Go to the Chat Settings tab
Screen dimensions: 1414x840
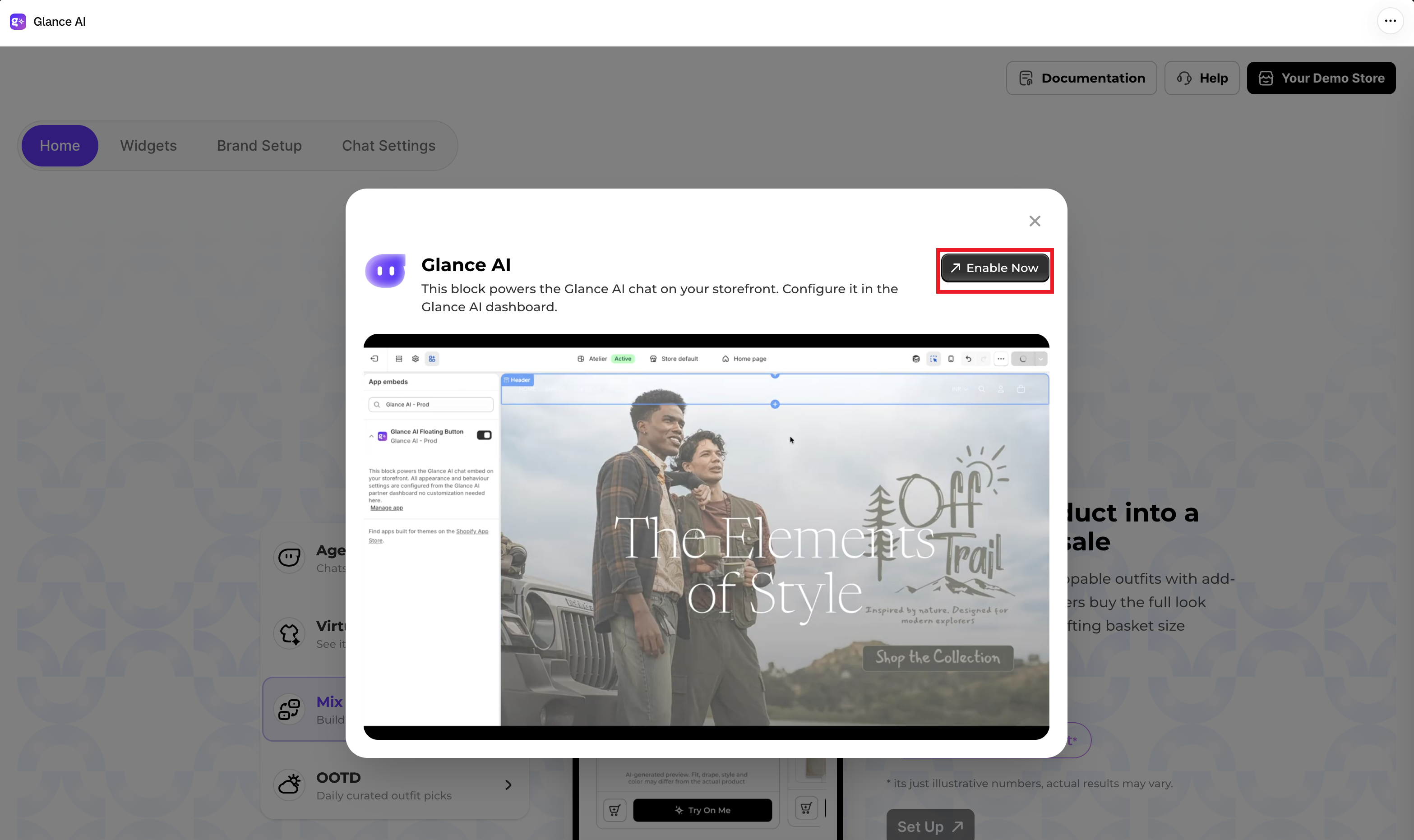389,145
